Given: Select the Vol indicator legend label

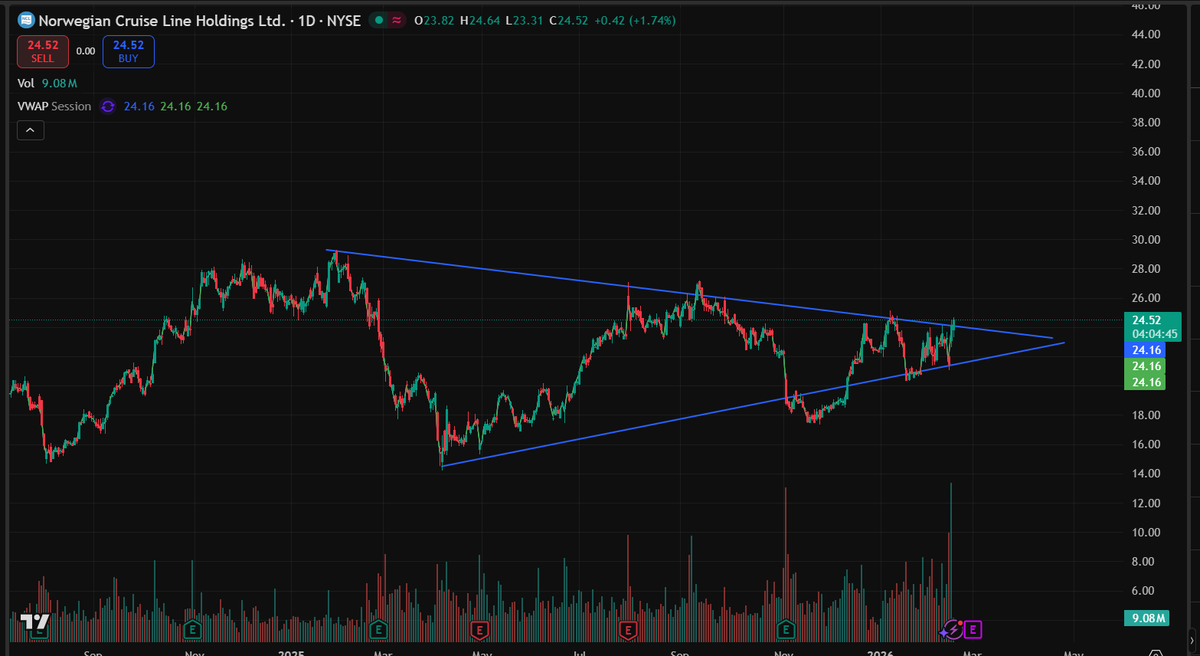Looking at the screenshot, I should coord(26,84).
